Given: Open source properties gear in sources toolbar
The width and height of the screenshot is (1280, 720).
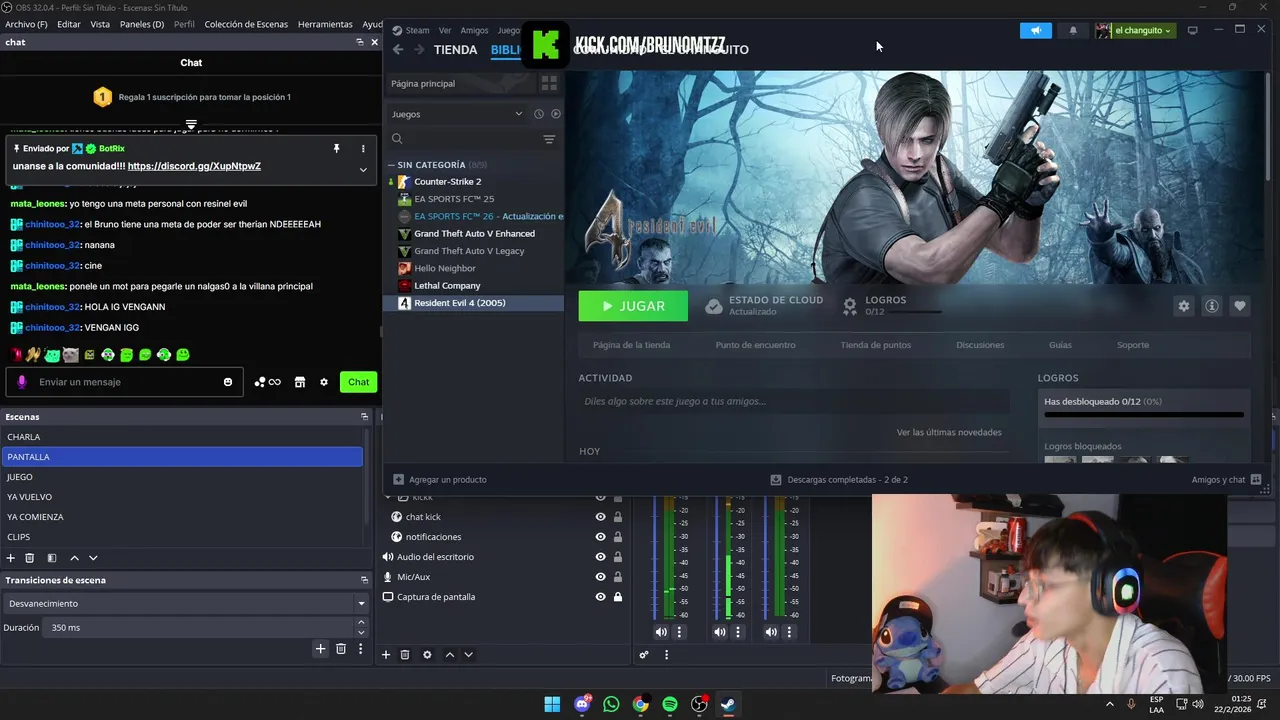Looking at the screenshot, I should [427, 655].
